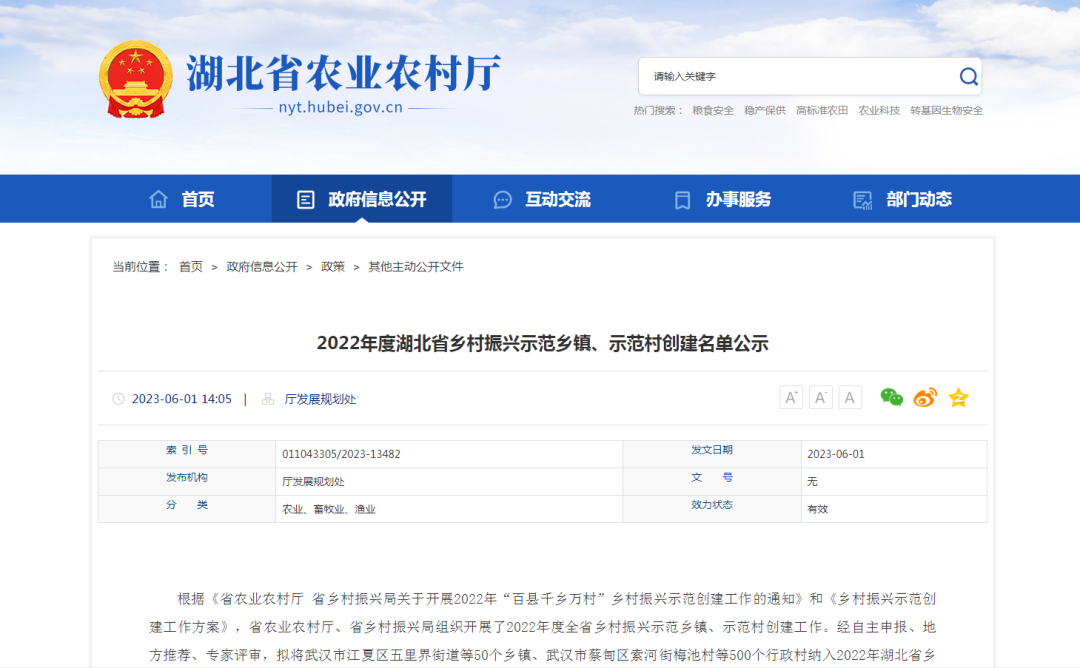Click the 文号 table label

[x=712, y=477]
